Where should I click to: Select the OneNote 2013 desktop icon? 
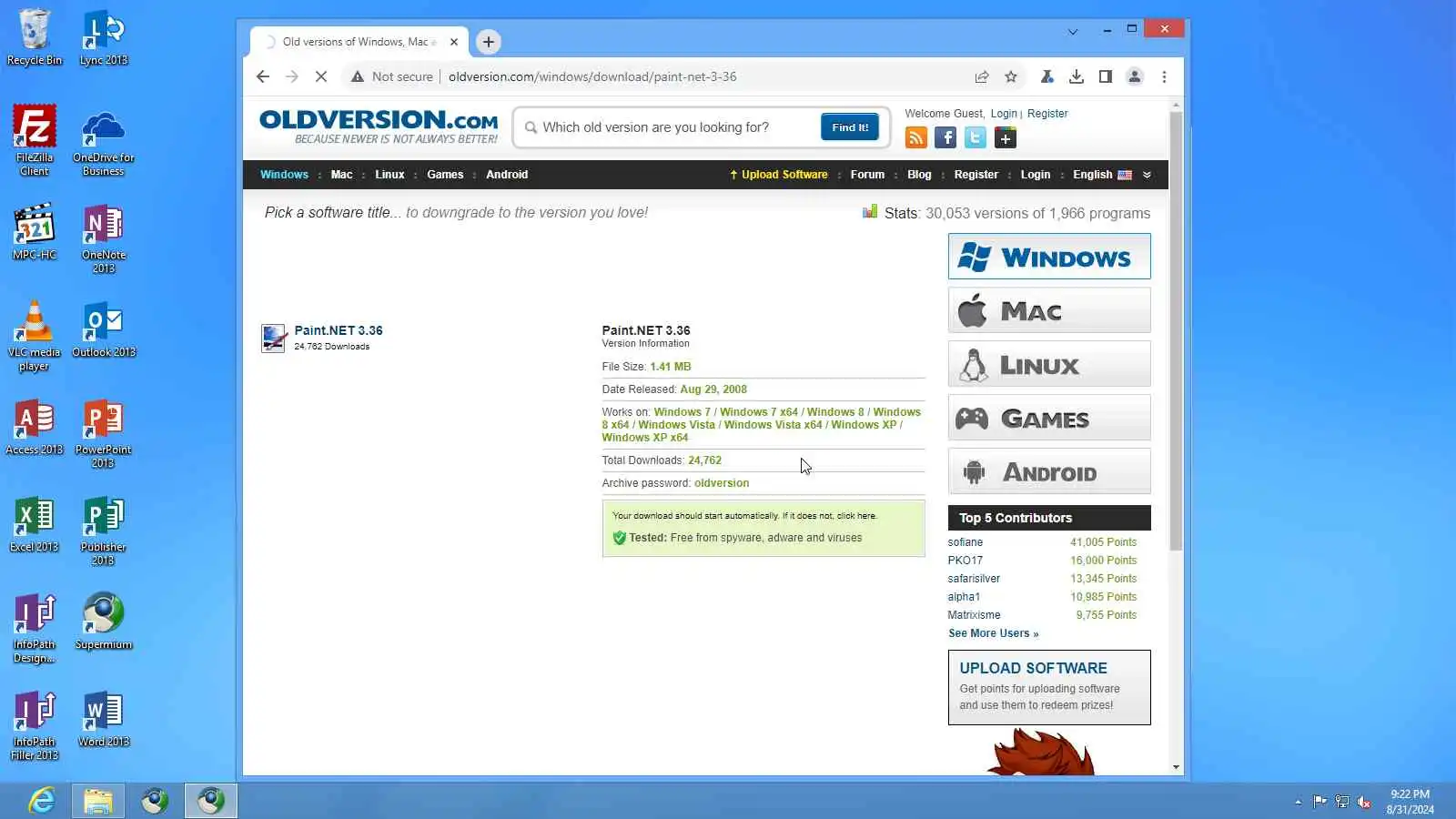click(x=104, y=238)
